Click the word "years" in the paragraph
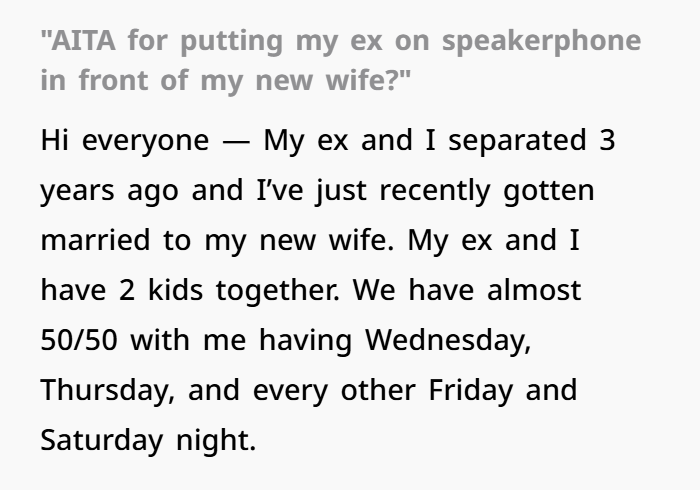700x490 pixels. (77, 193)
